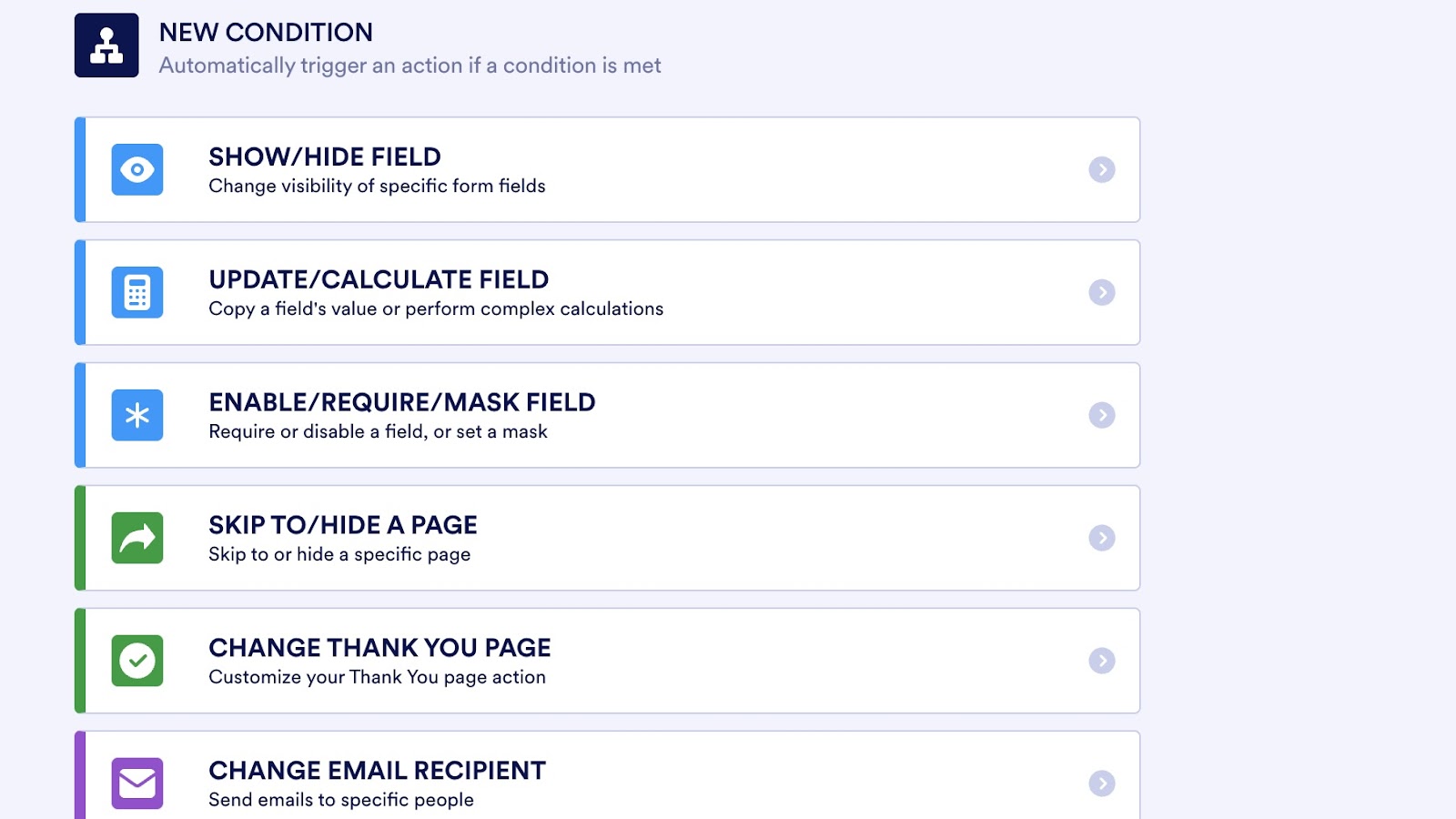Click the asterisk icon for Enable/Require/Mask
The image size is (1456, 819).
137,415
